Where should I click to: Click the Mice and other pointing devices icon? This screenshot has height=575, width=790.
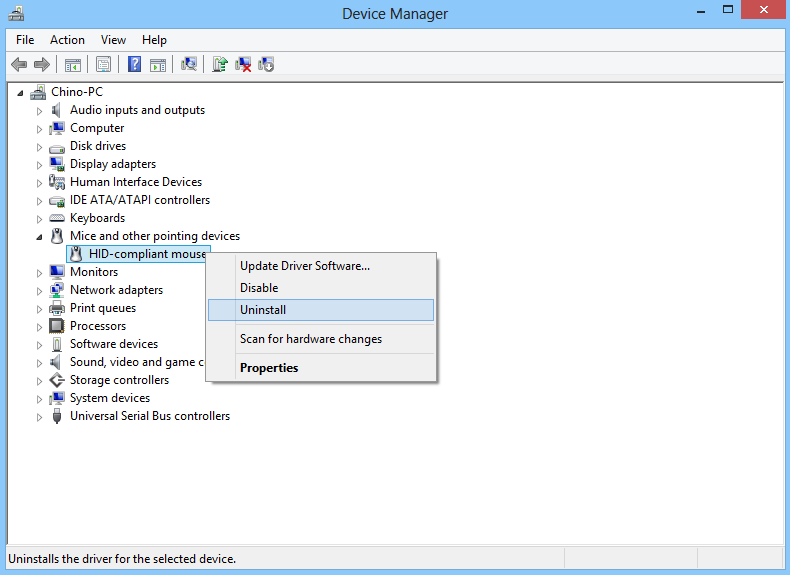coord(57,236)
